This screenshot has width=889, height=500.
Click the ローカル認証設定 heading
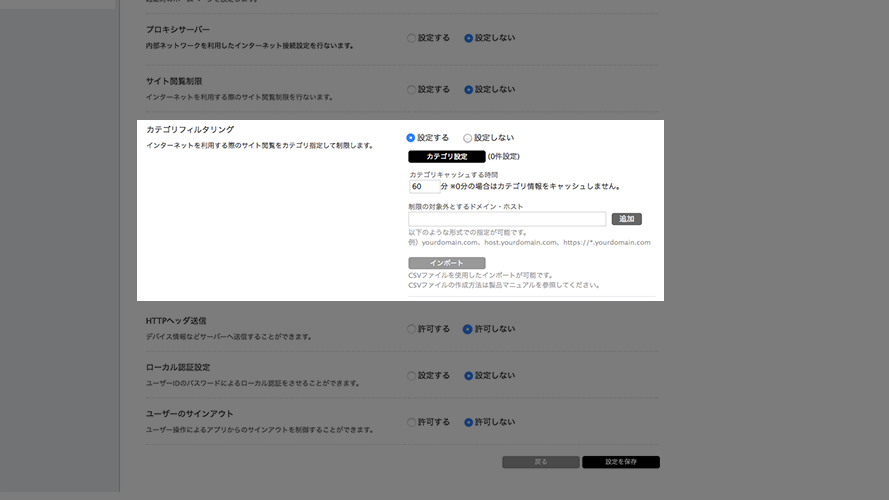tap(177, 367)
